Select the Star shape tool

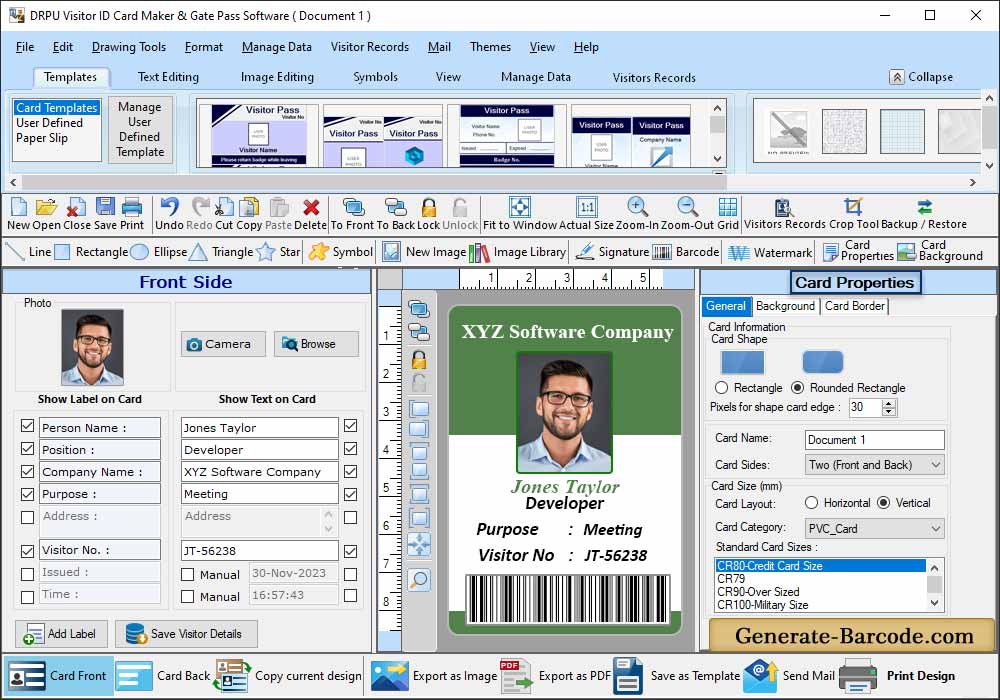tap(278, 252)
